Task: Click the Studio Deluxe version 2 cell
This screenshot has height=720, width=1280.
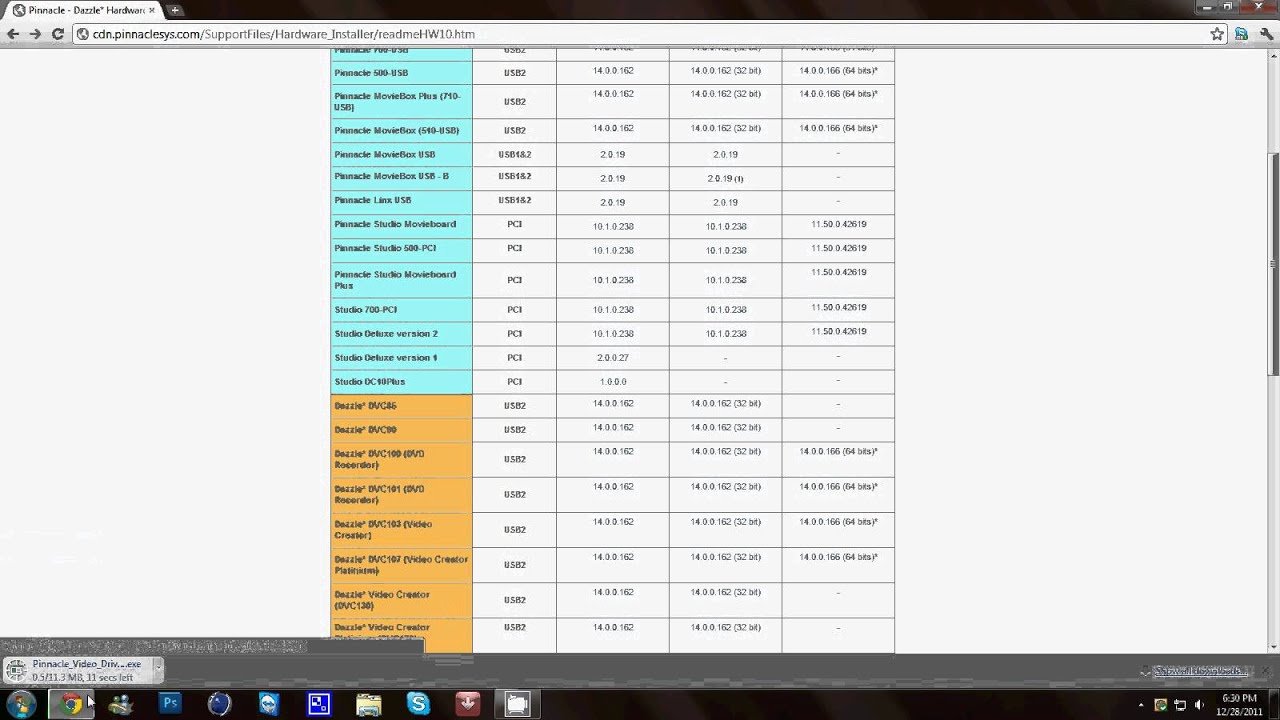Action: [401, 334]
